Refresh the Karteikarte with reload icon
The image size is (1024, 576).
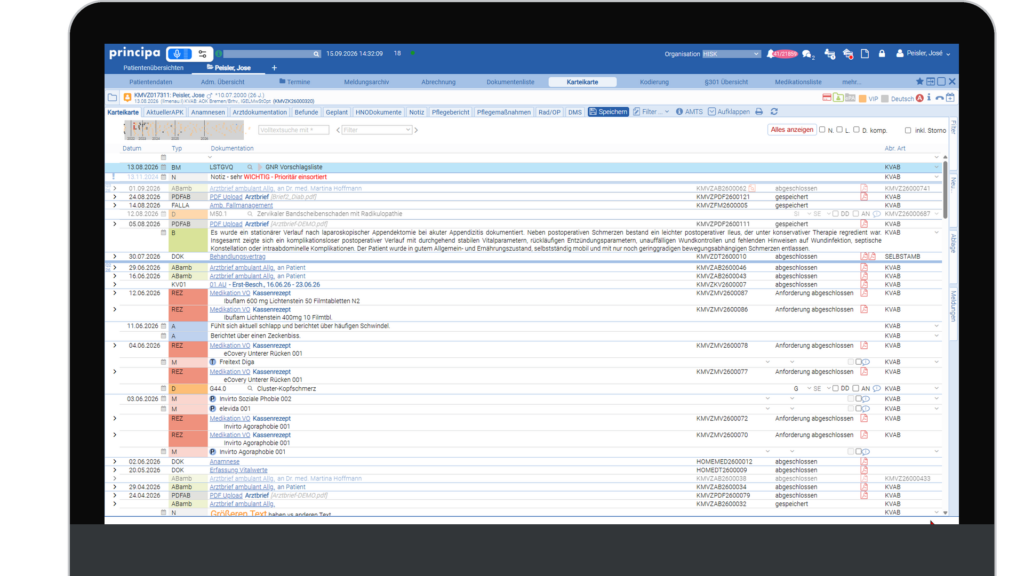pos(774,112)
